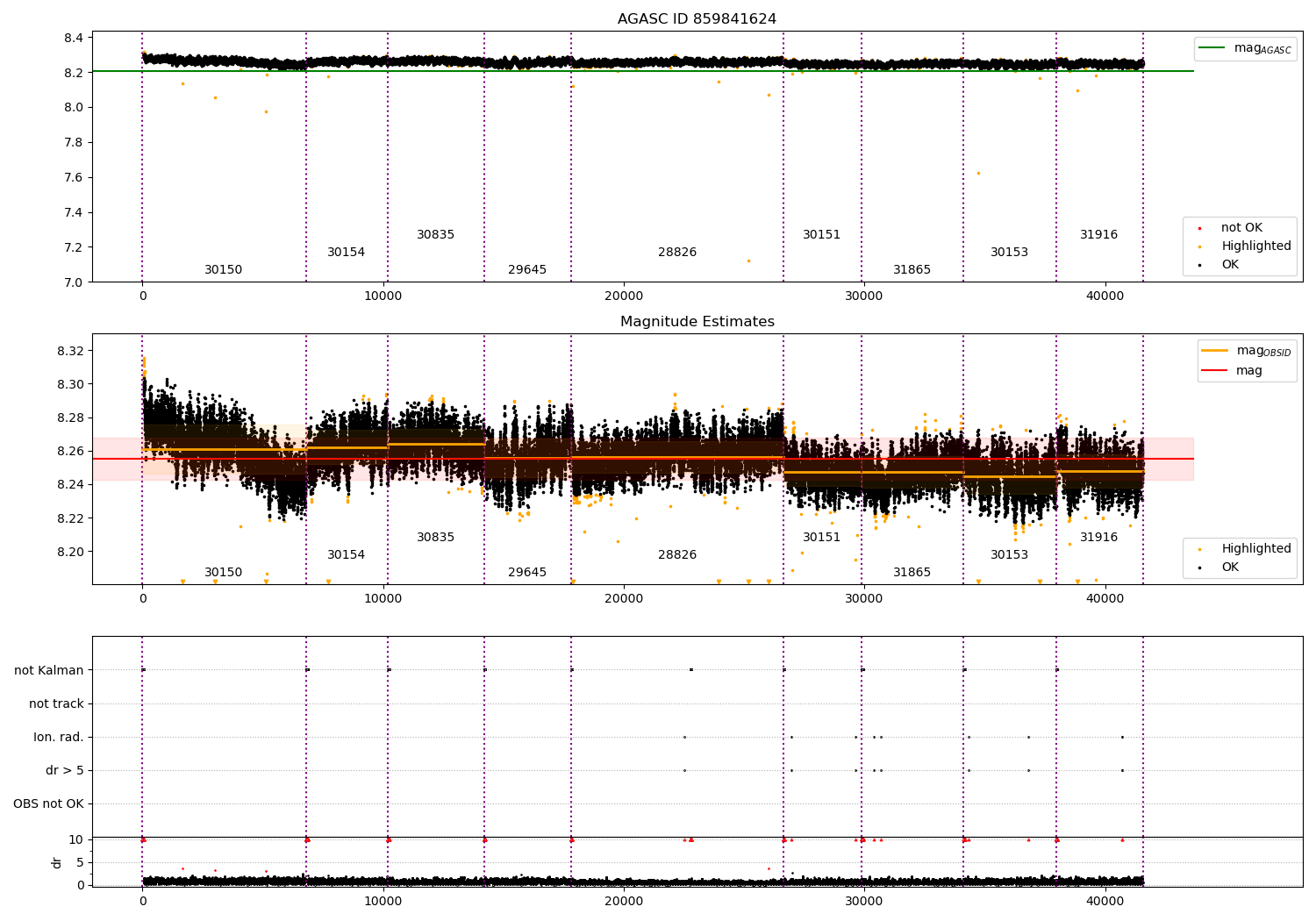1316x921 pixels.
Task: Select OBSID label 28826 in the AGASC plot
Action: (x=677, y=253)
